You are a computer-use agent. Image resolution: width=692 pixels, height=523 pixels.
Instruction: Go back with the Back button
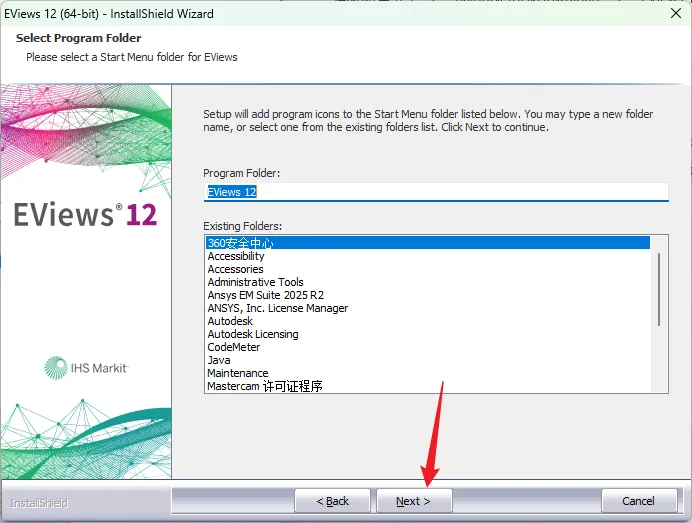pyautogui.click(x=332, y=501)
